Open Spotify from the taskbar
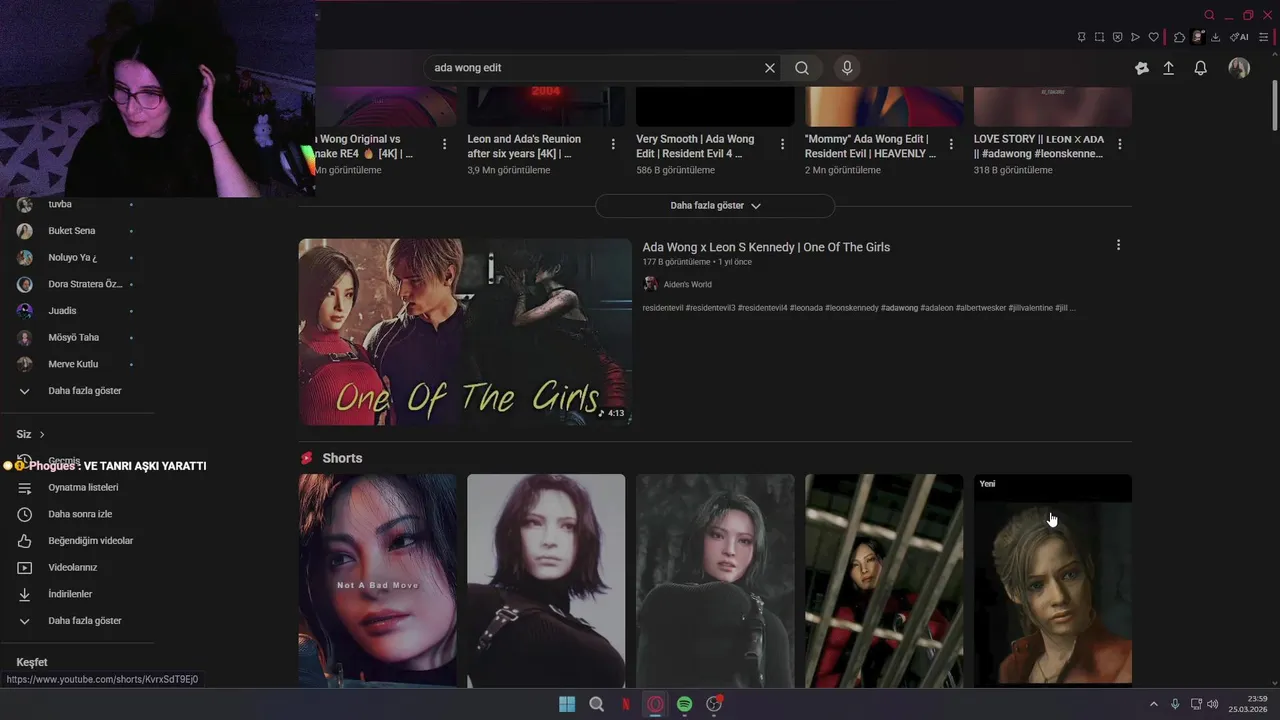Screen dimensions: 1280x720 pos(684,704)
